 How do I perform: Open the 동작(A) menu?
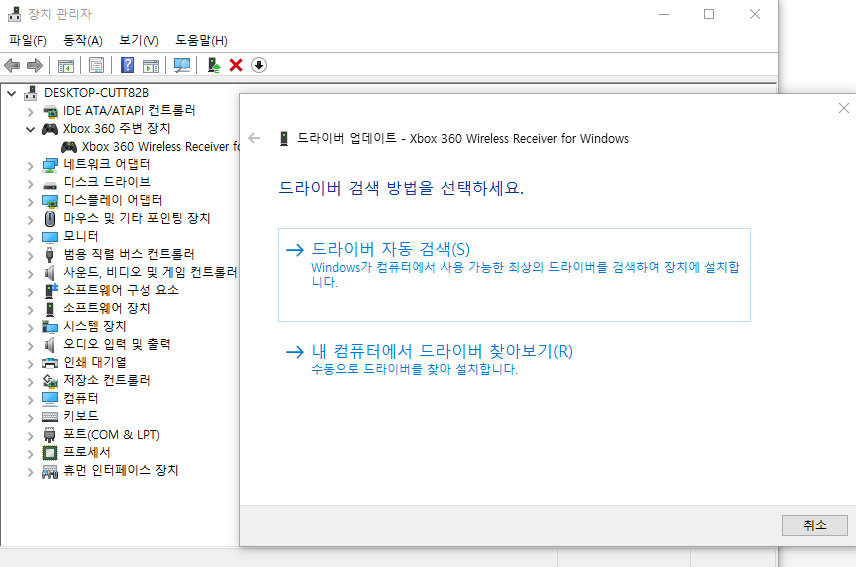coord(82,40)
